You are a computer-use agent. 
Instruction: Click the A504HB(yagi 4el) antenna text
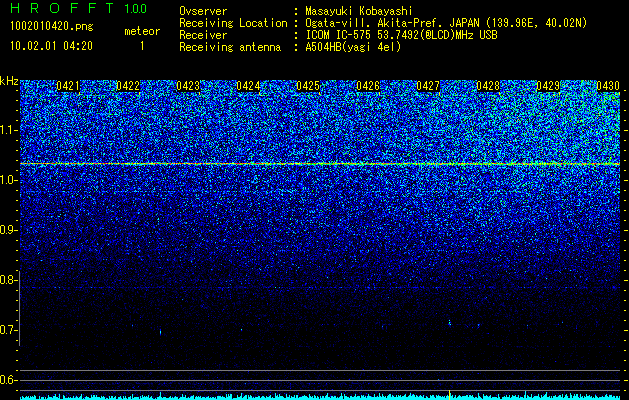353,47
